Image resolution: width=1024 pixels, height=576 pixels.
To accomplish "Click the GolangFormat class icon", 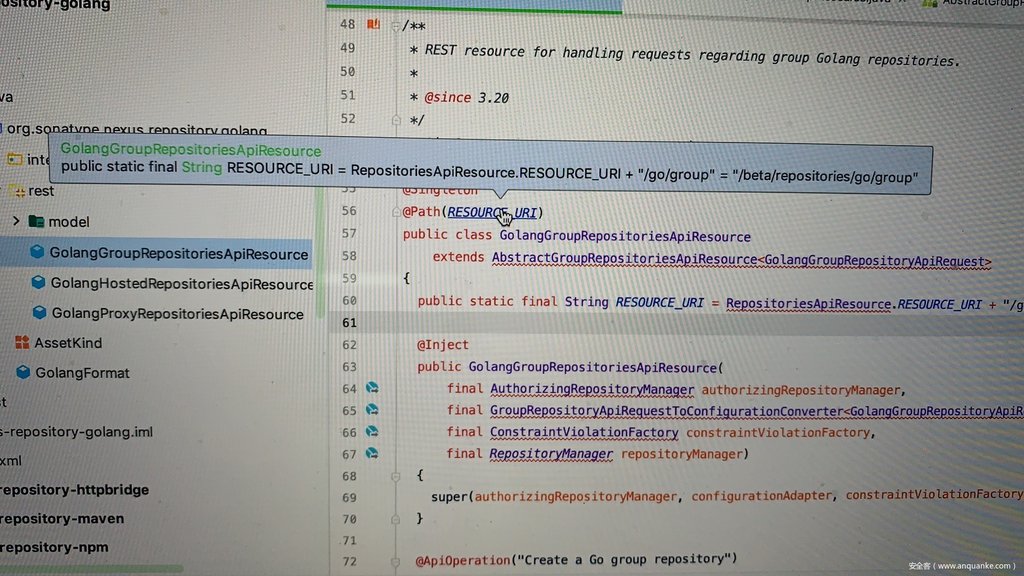I will 24,372.
